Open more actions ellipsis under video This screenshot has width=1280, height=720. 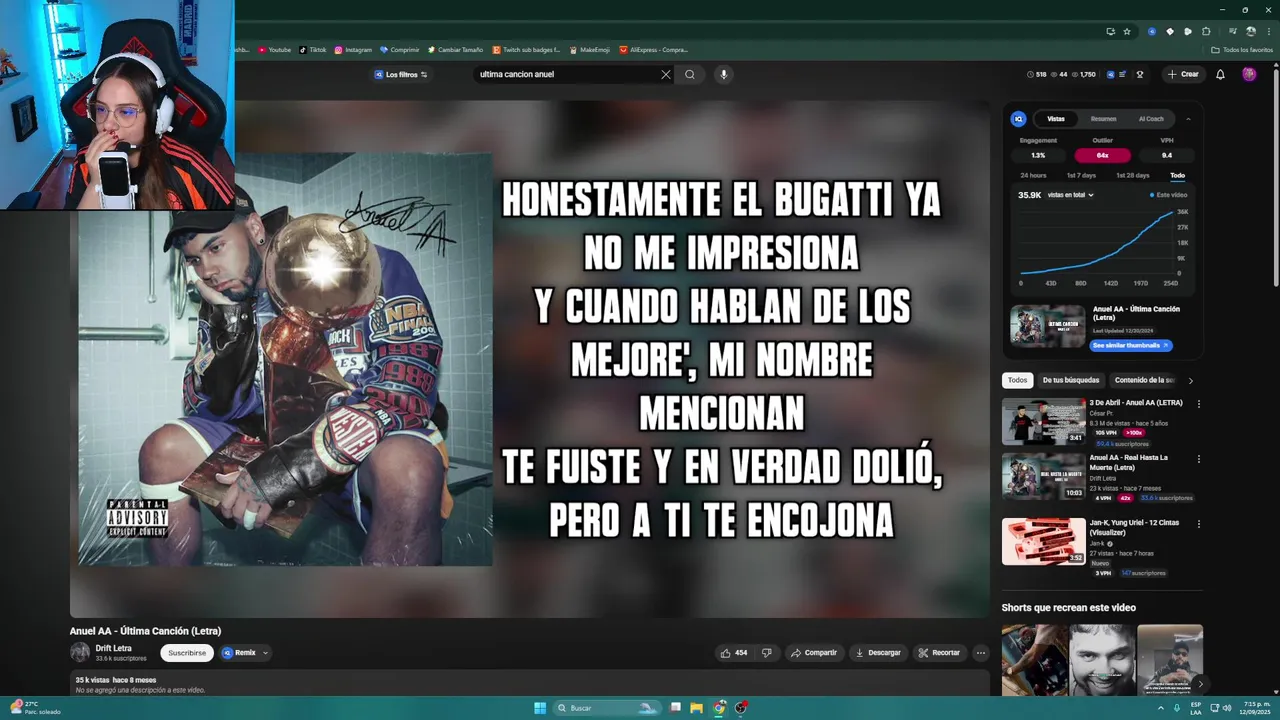tap(981, 653)
